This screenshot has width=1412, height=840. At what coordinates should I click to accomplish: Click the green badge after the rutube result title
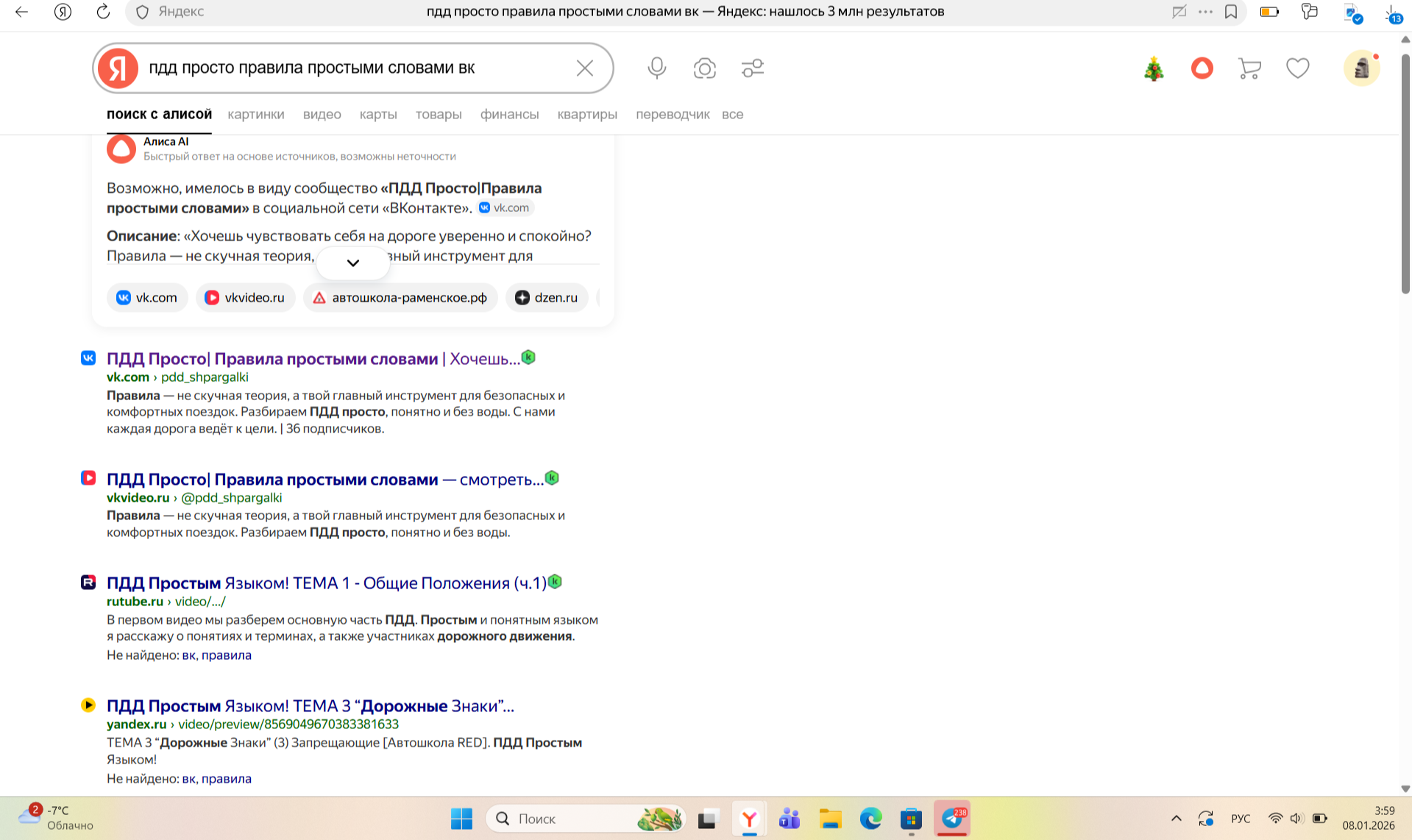556,582
